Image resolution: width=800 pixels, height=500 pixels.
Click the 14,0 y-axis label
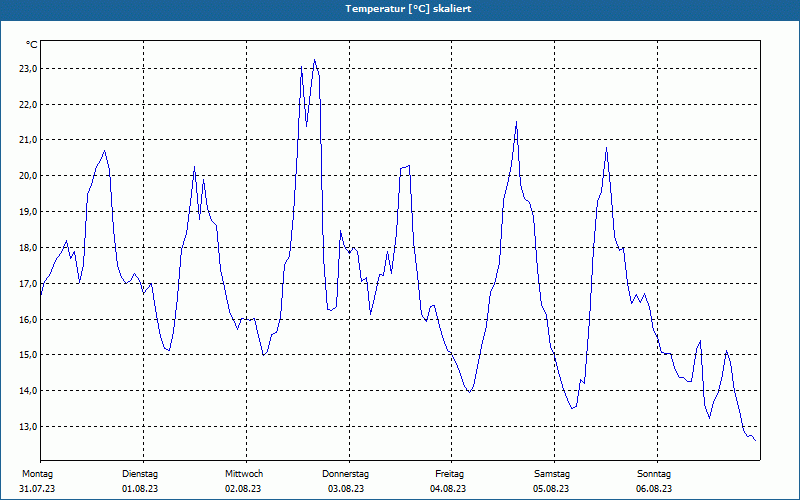pos(28,391)
